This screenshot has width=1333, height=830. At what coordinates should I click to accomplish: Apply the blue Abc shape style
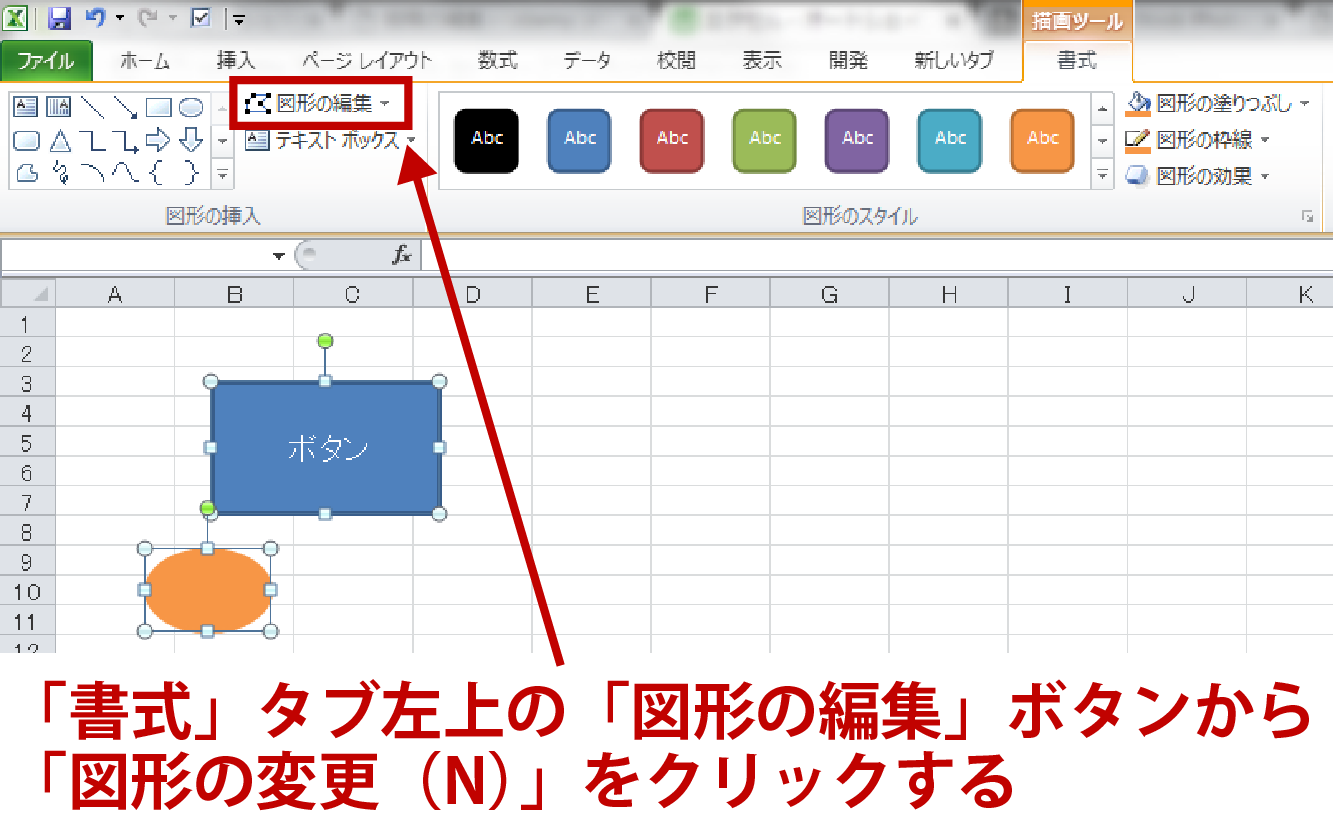(x=580, y=140)
